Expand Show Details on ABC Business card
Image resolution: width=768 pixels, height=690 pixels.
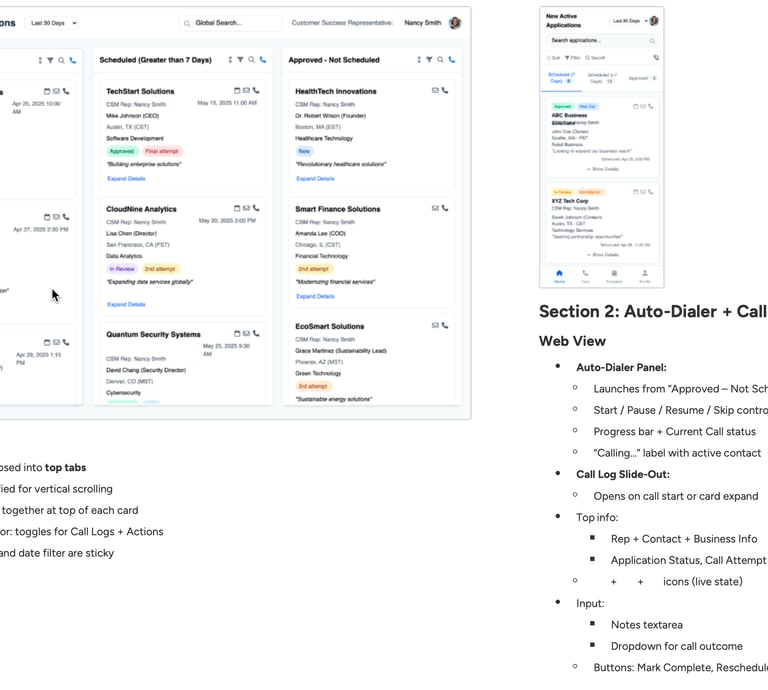602,169
